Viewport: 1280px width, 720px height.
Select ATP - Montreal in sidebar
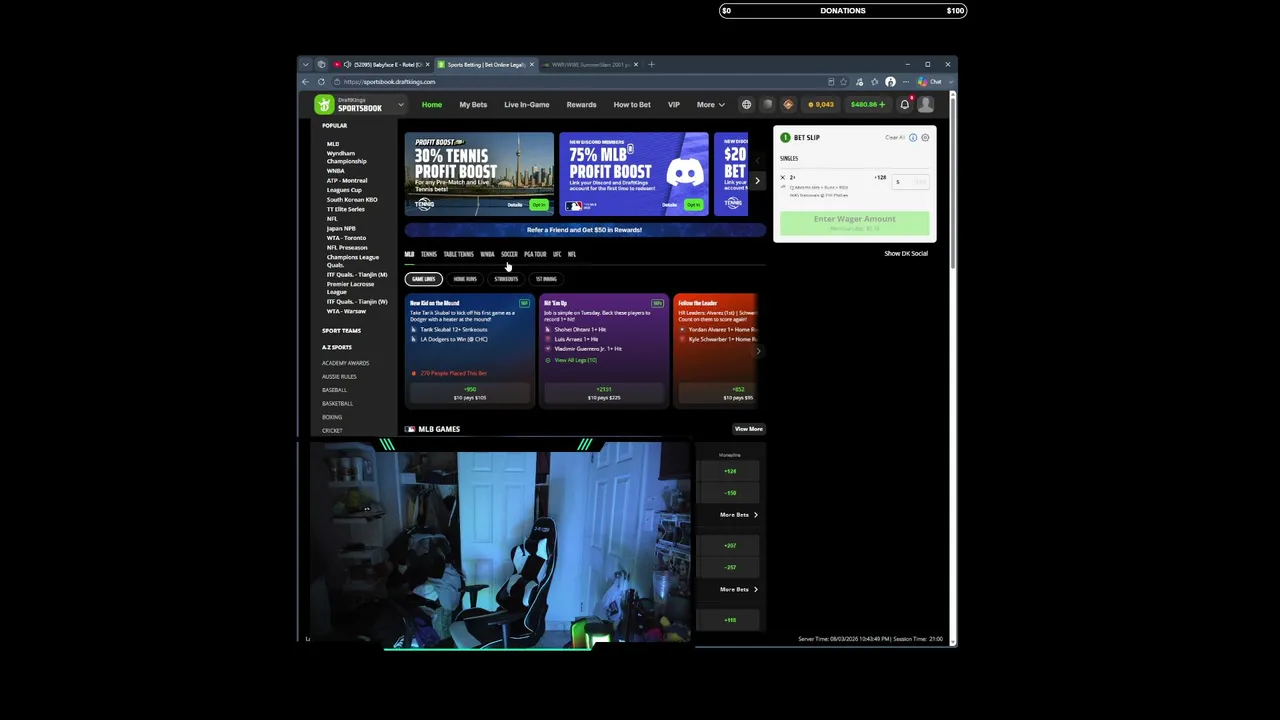coord(347,180)
